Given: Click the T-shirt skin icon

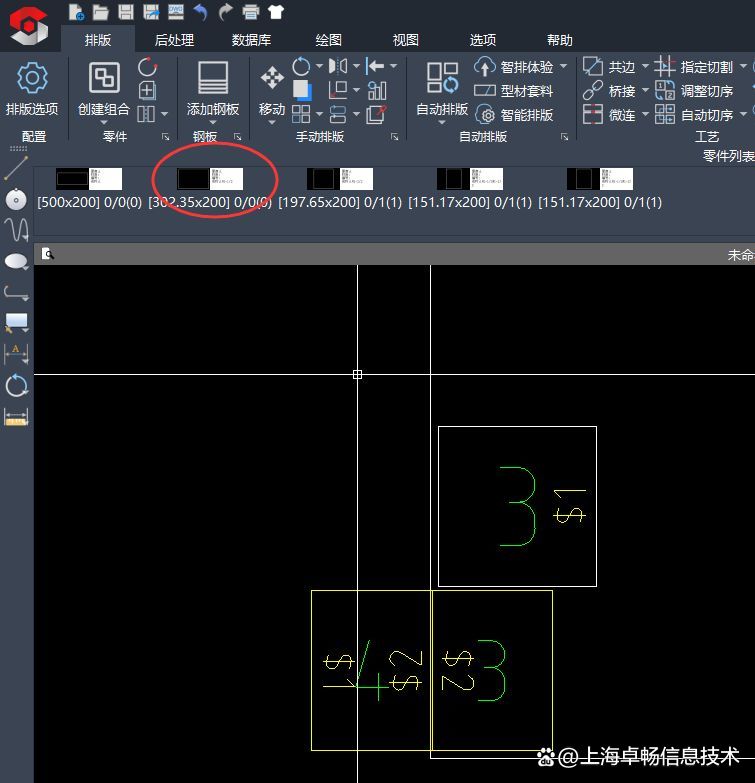Looking at the screenshot, I should 276,12.
